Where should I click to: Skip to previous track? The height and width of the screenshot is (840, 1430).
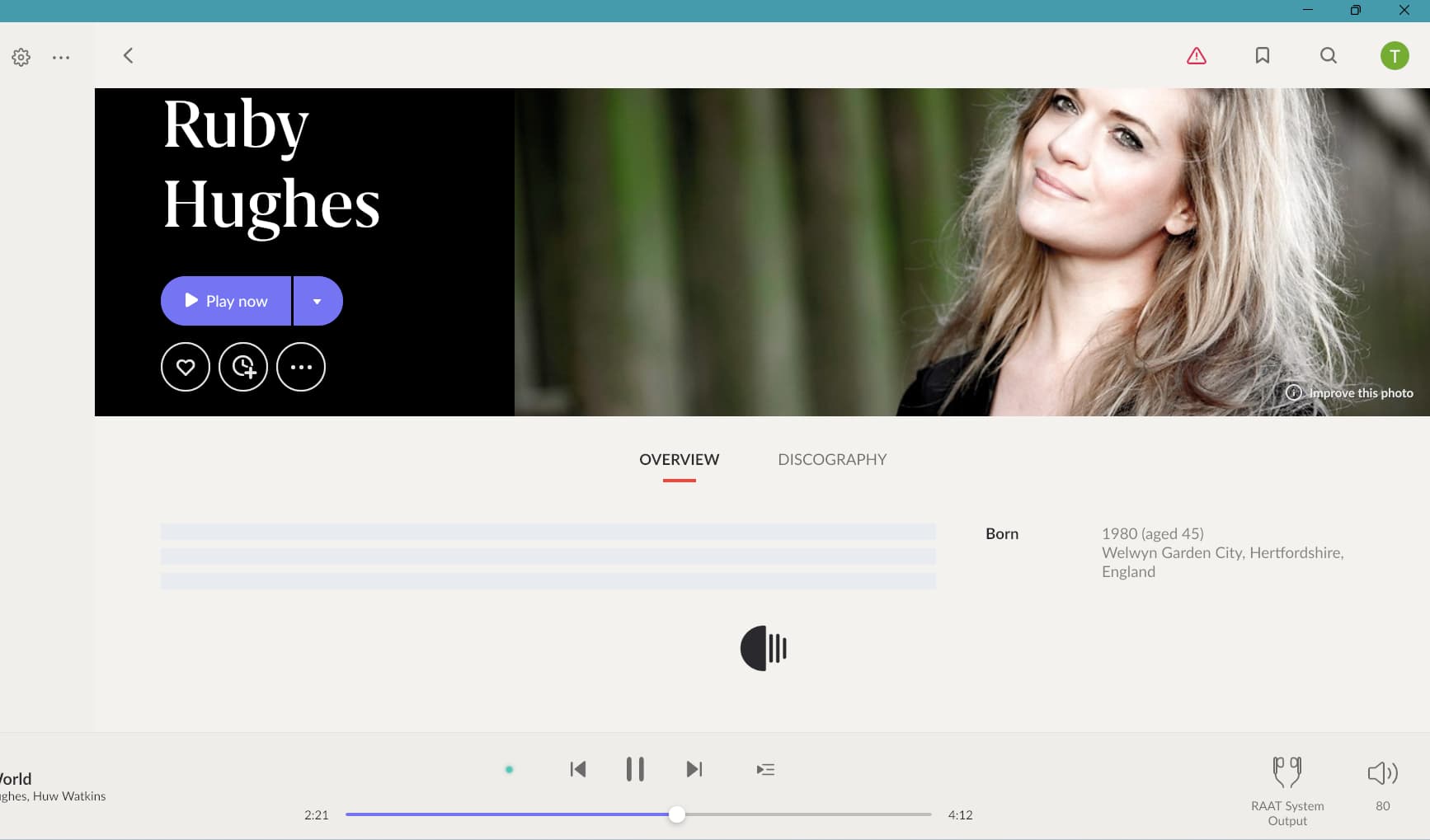click(x=578, y=769)
